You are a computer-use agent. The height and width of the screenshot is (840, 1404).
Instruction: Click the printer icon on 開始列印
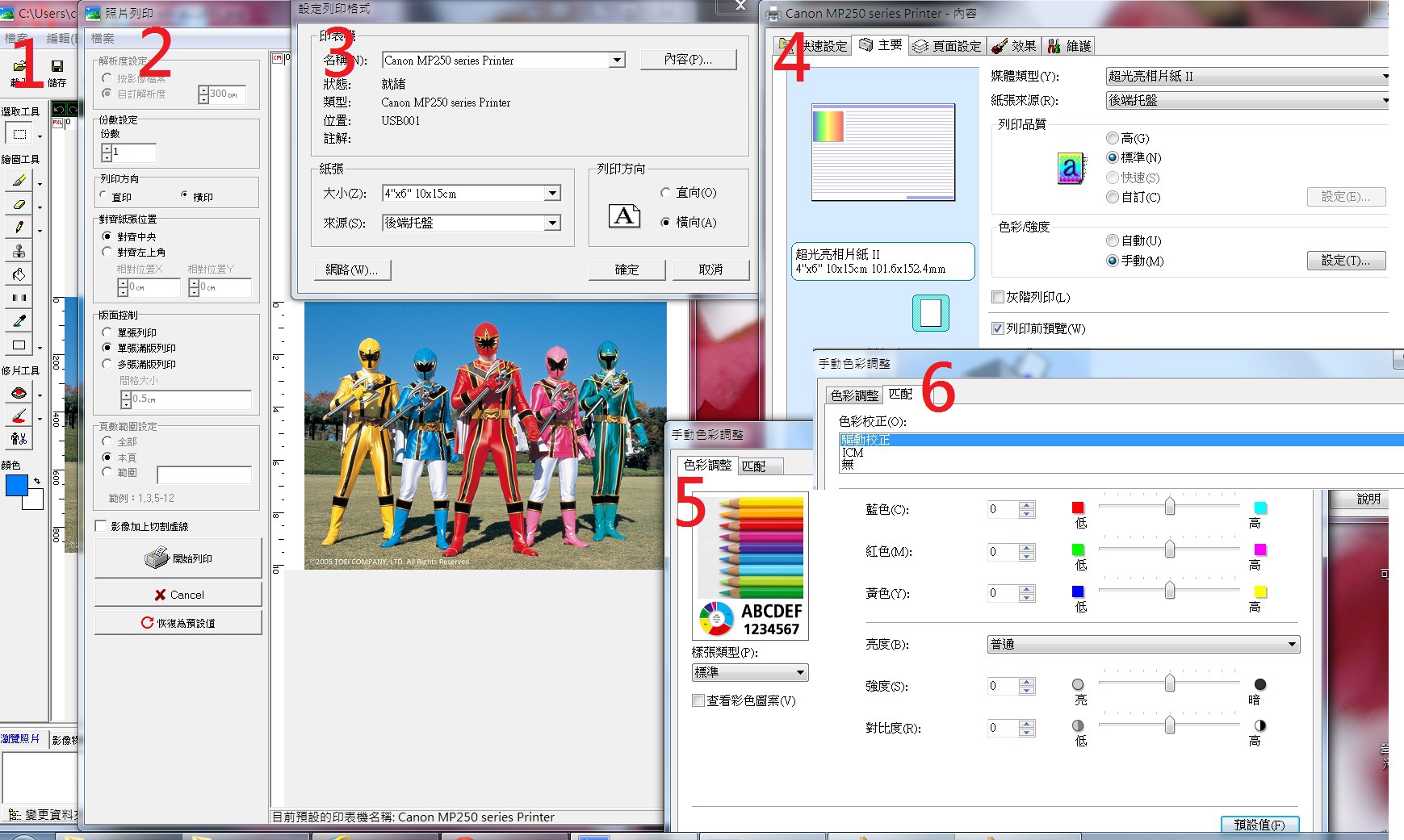(x=157, y=558)
